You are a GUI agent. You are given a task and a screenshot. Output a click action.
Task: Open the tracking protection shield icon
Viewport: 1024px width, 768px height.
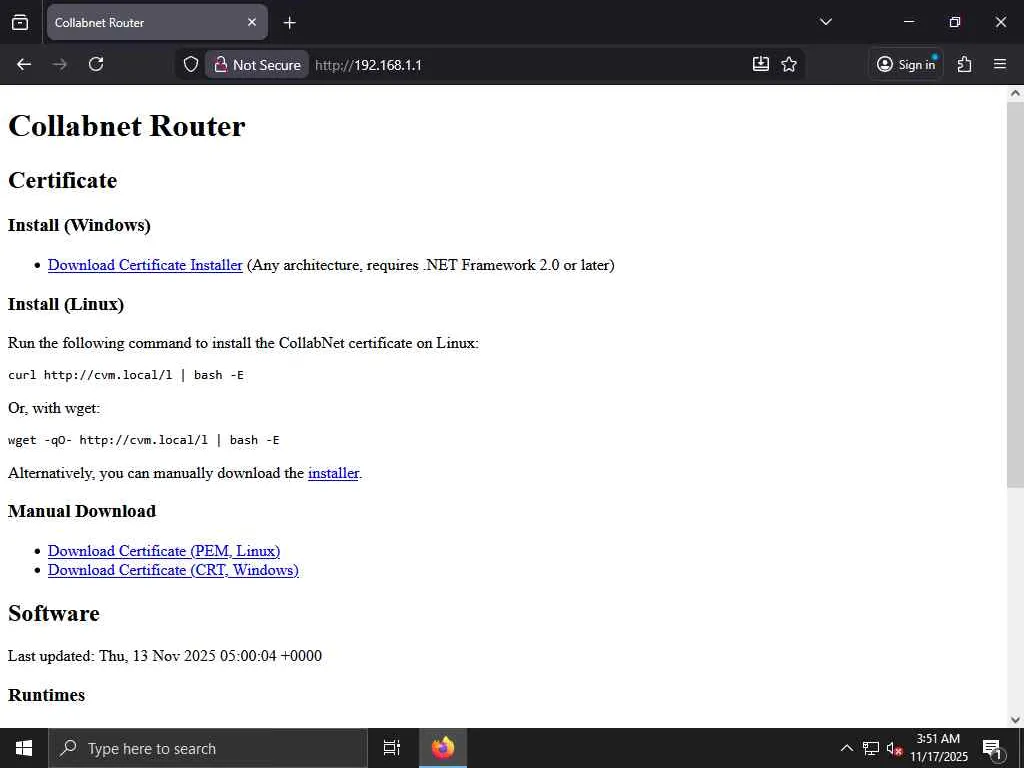(190, 64)
